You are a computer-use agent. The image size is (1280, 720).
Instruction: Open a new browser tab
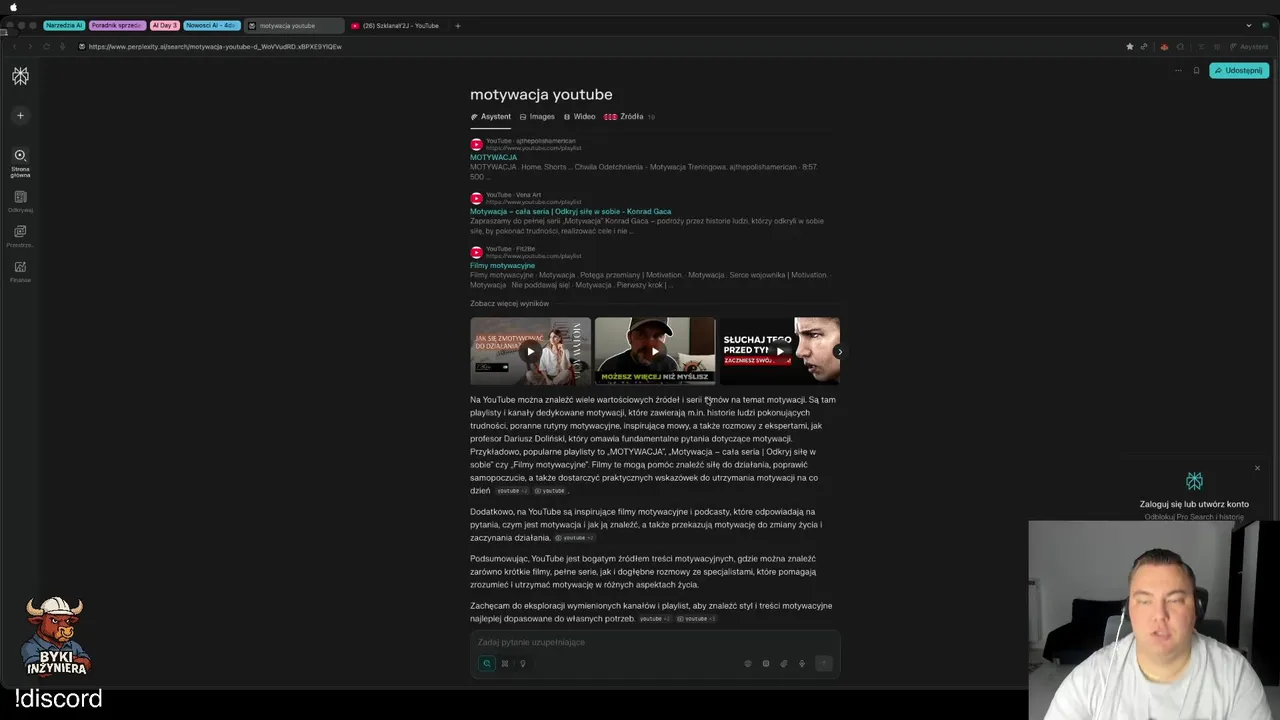pos(458,26)
